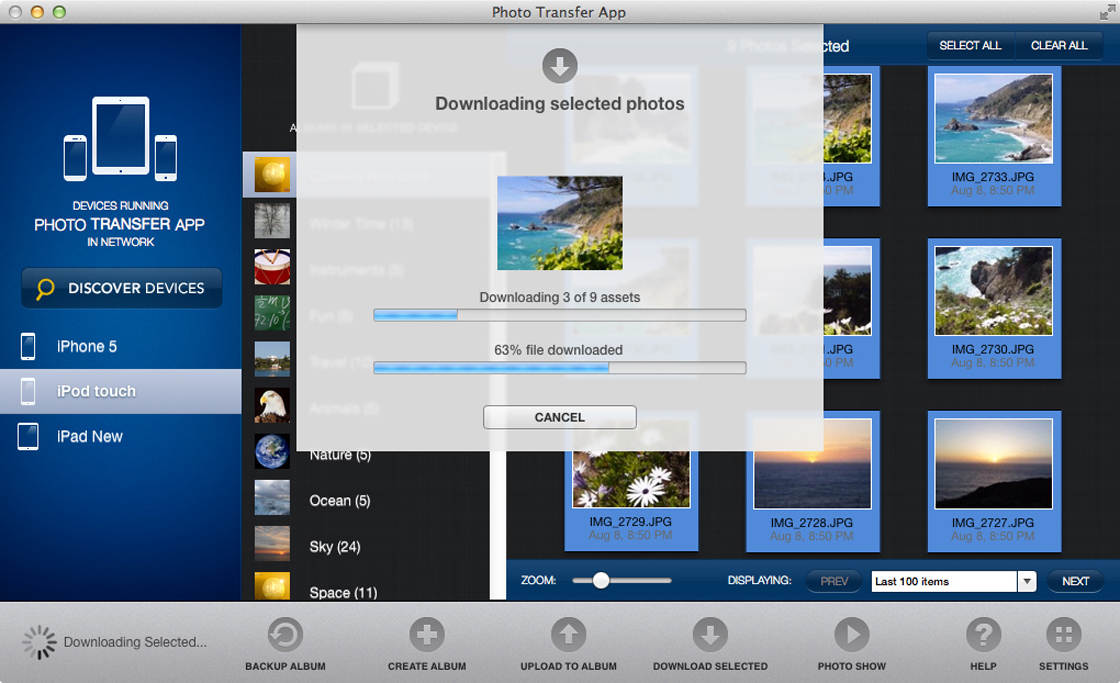
Task: Open Help via the question mark icon
Action: (983, 635)
